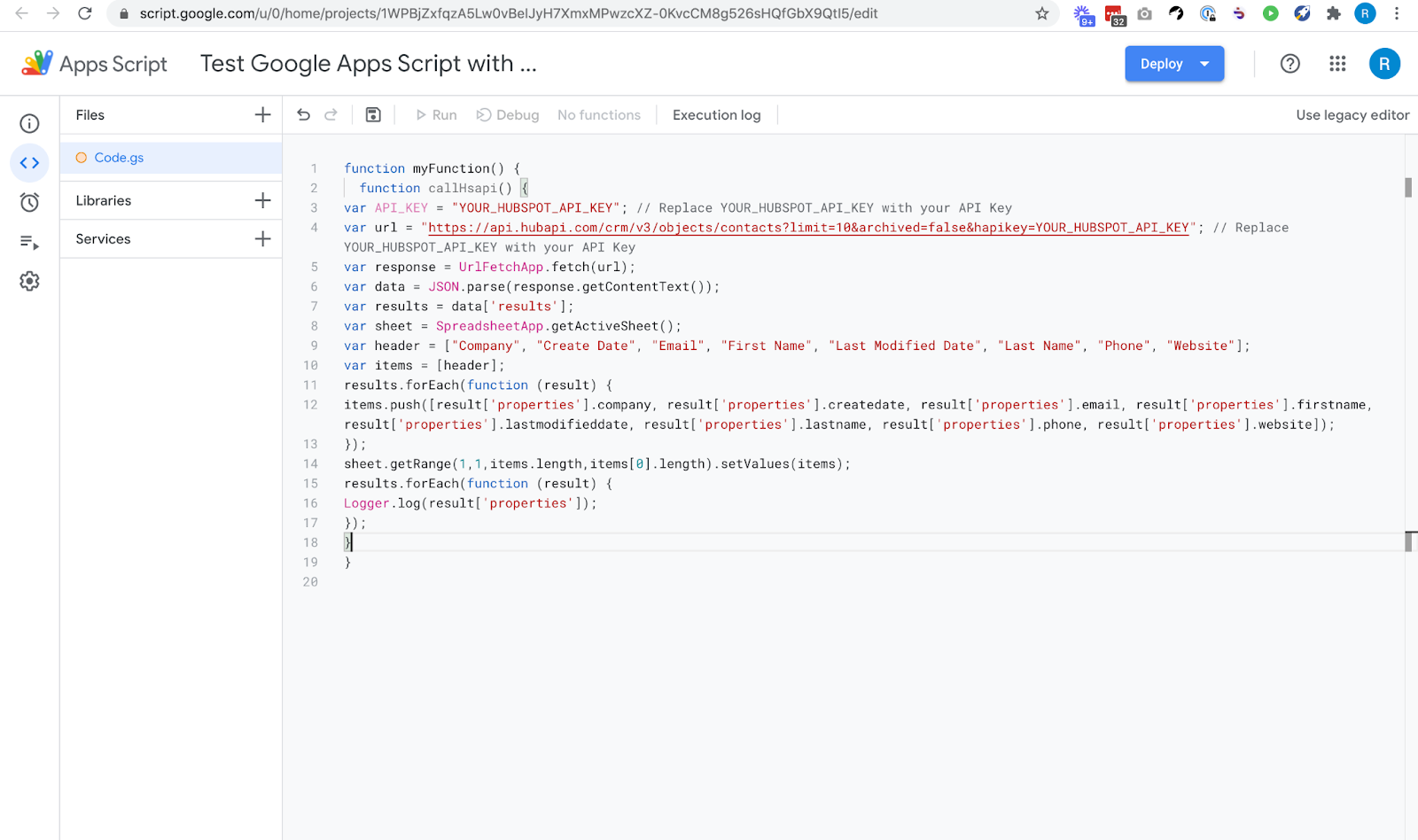Click the HubSpot API URL link in code
Image resolution: width=1418 pixels, height=840 pixels.
[808, 228]
